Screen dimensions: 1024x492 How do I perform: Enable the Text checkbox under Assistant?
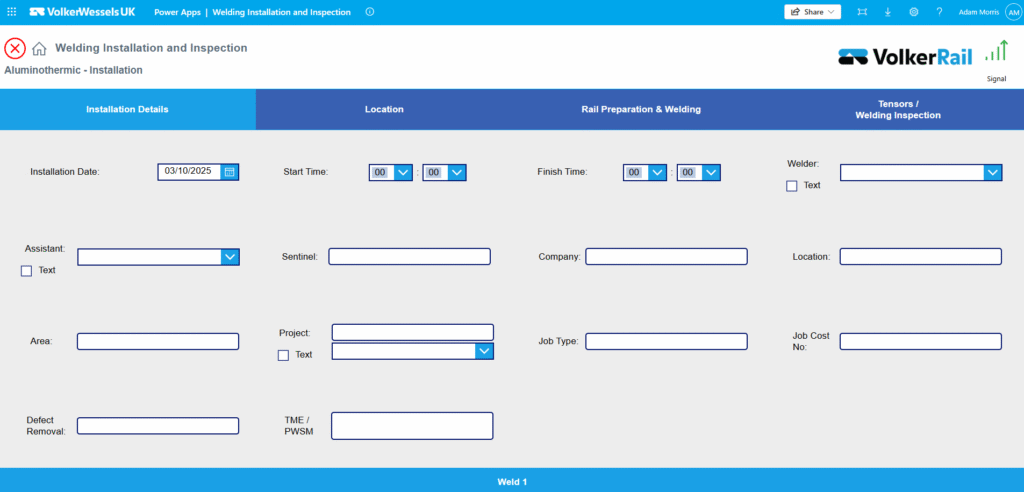[x=27, y=271]
